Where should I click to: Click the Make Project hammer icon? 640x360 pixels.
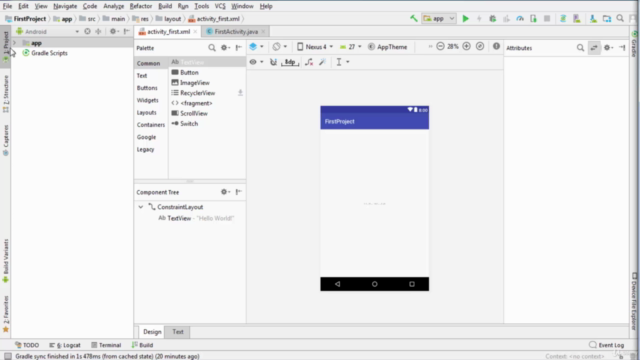414,18
